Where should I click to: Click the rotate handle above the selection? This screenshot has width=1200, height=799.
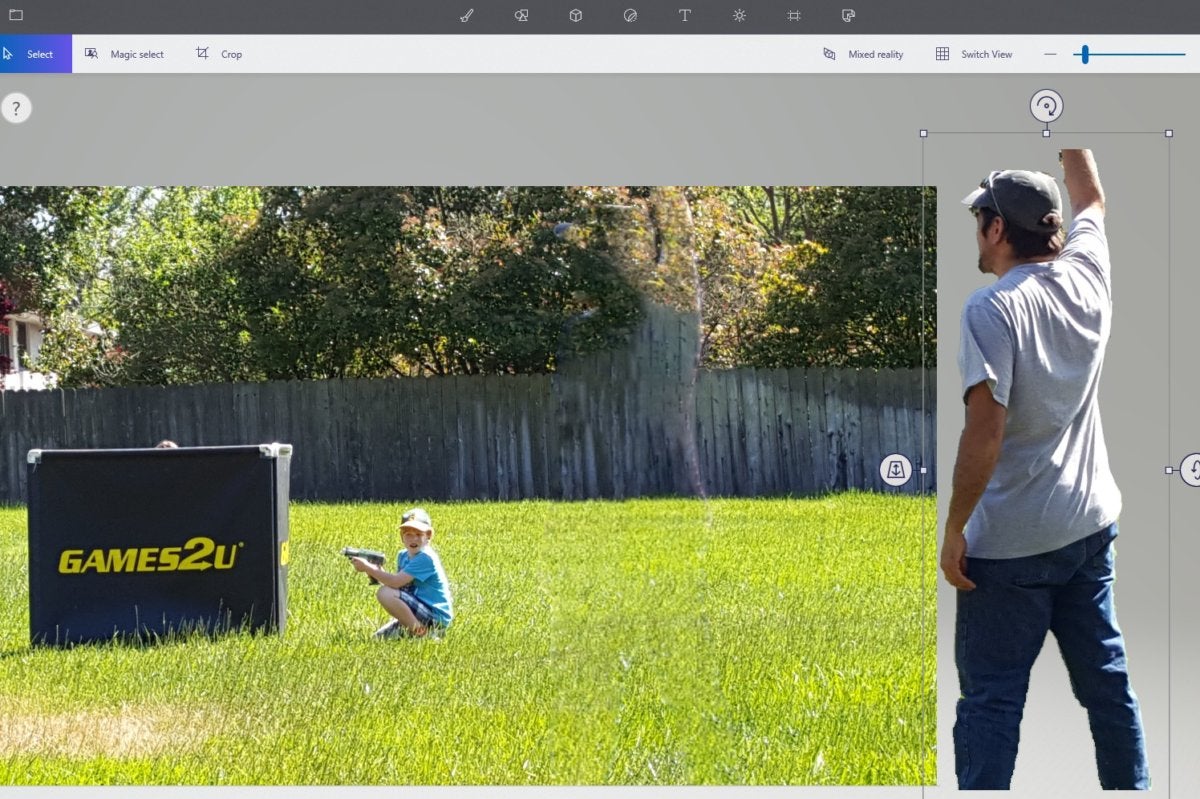(1046, 106)
